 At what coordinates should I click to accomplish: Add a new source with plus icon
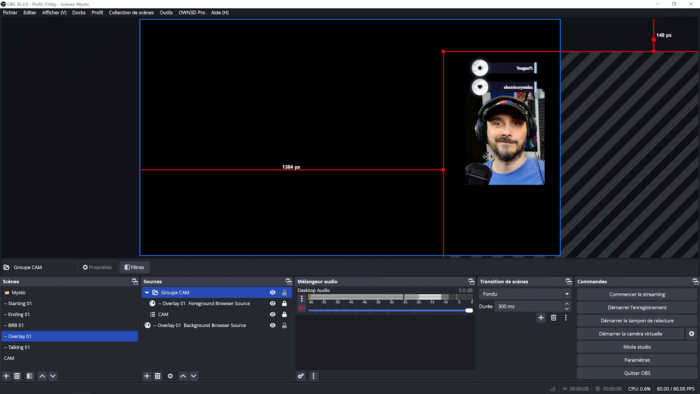[x=147, y=376]
